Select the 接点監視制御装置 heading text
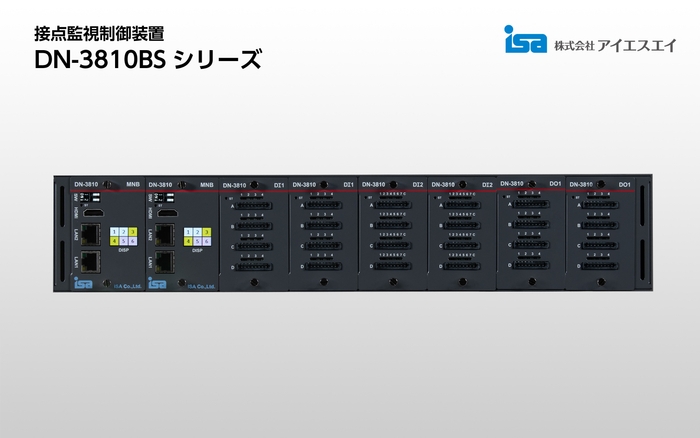This screenshot has width=700, height=438. click(x=99, y=33)
